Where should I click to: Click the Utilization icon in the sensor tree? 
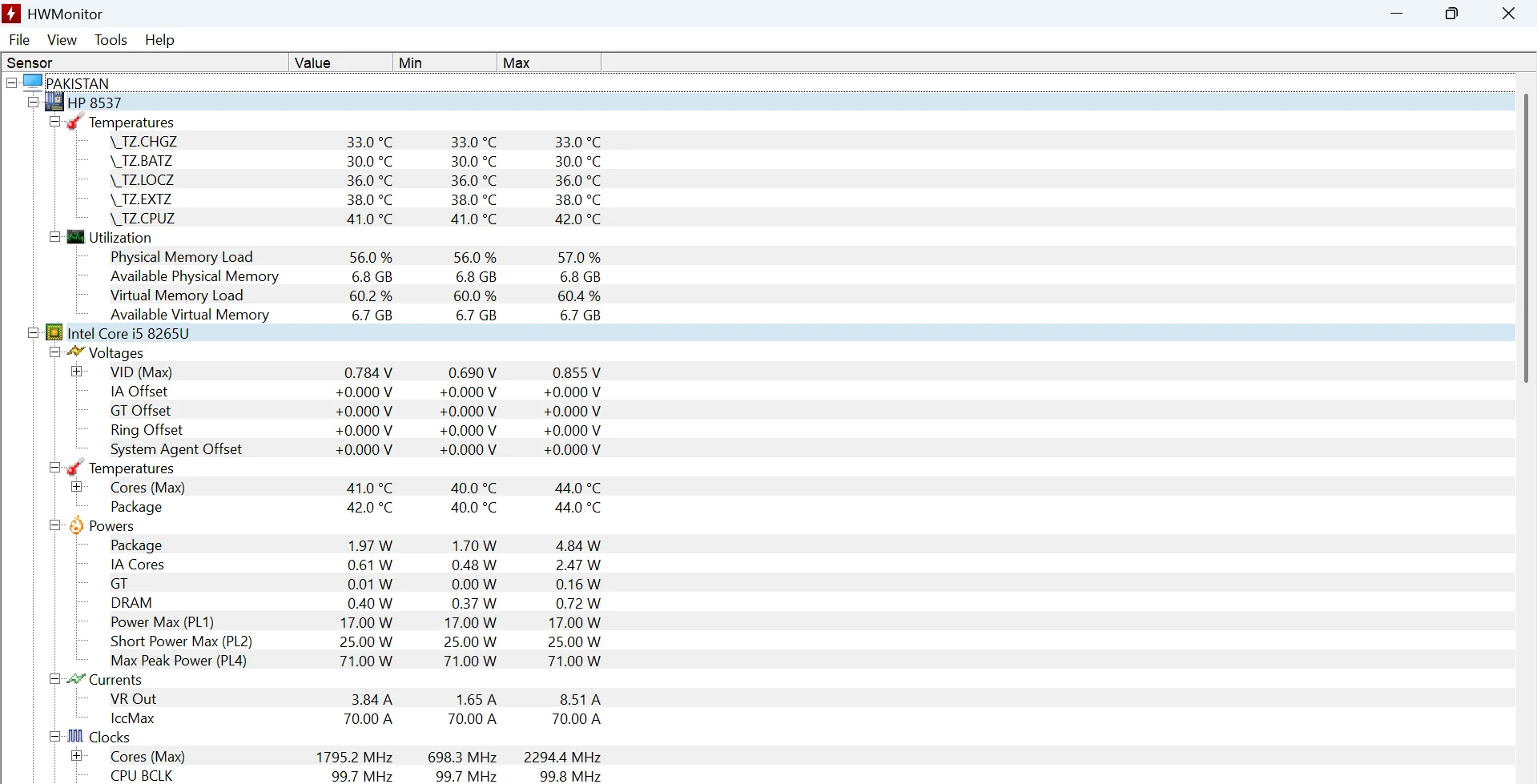(x=74, y=237)
